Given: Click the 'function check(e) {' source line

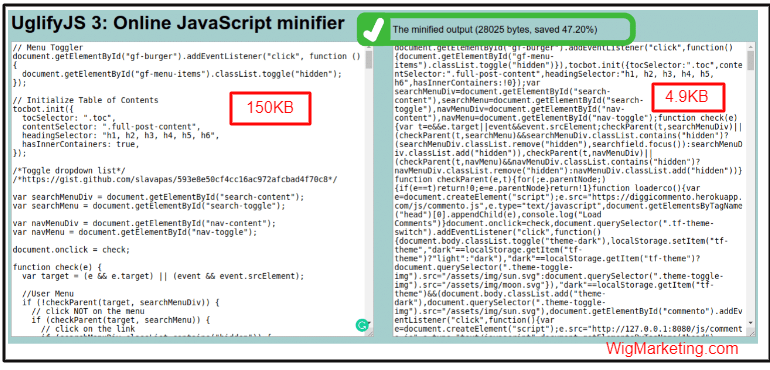Looking at the screenshot, I should pos(57,267).
